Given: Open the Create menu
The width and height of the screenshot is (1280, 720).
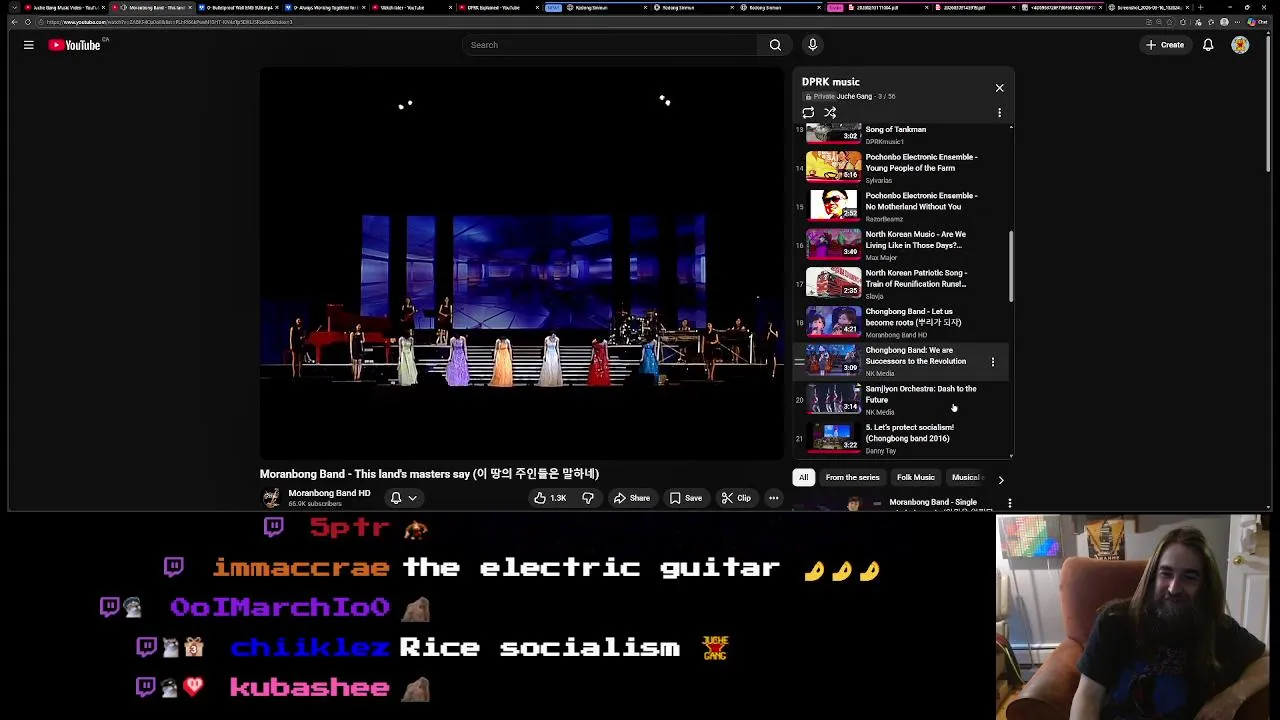Looking at the screenshot, I should [x=1165, y=45].
